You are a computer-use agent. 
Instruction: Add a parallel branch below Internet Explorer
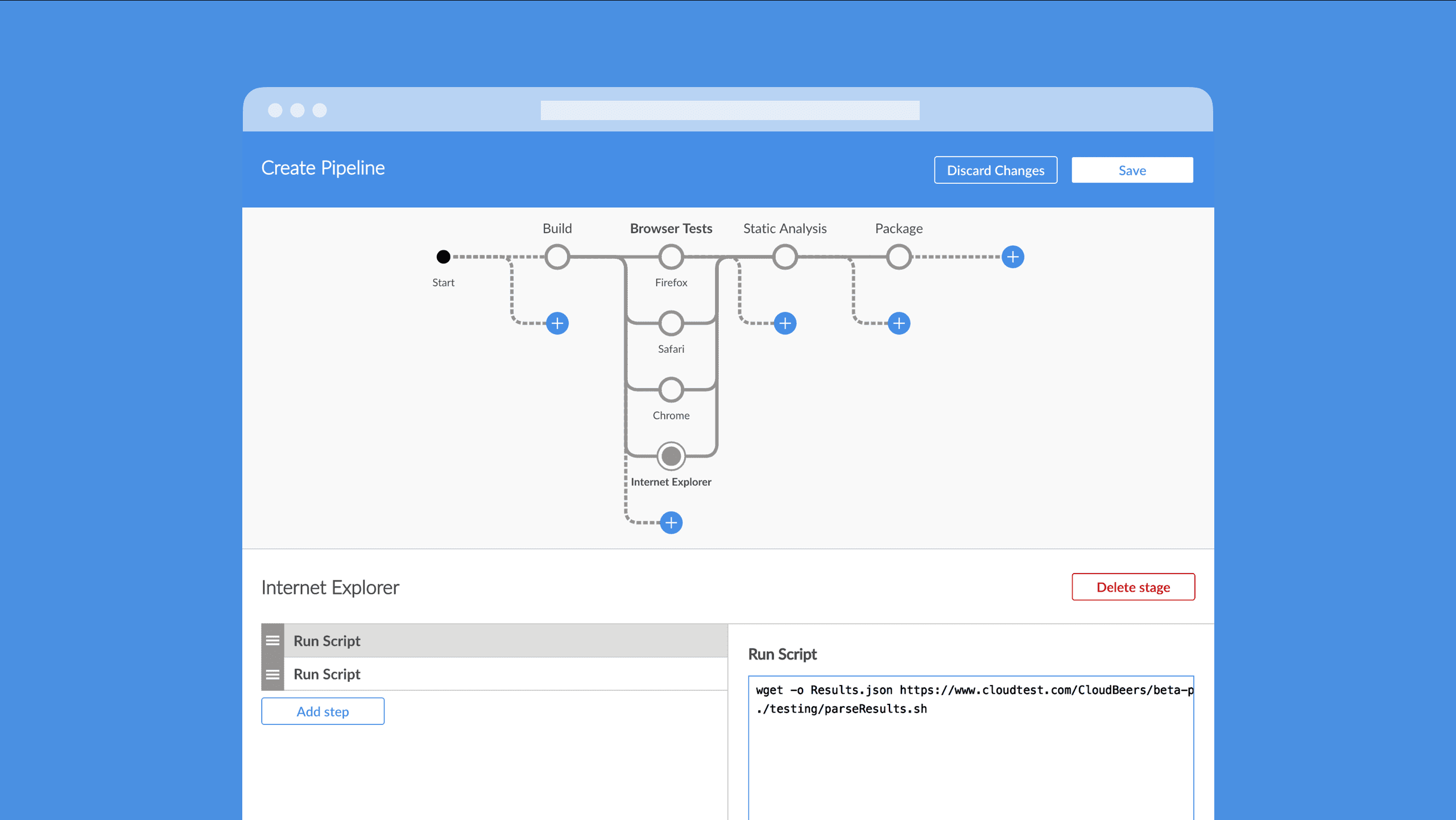click(671, 522)
